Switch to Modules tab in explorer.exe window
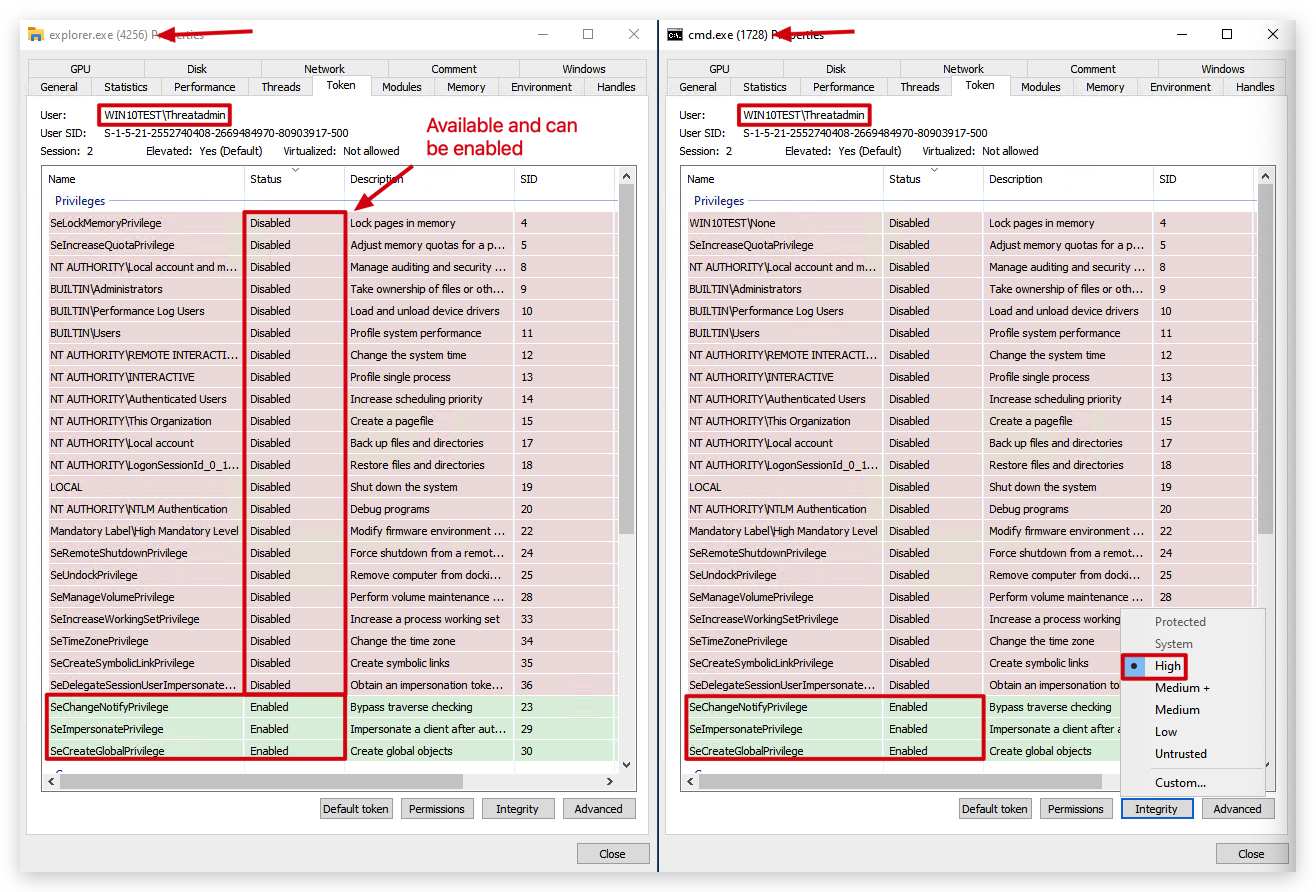Viewport: 1316px width, 892px height. click(402, 87)
